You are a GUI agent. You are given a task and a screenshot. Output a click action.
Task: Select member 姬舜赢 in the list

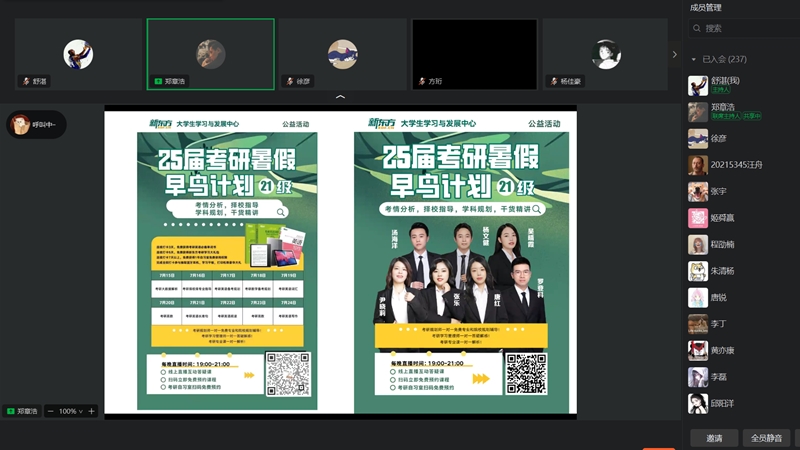pyautogui.click(x=743, y=218)
